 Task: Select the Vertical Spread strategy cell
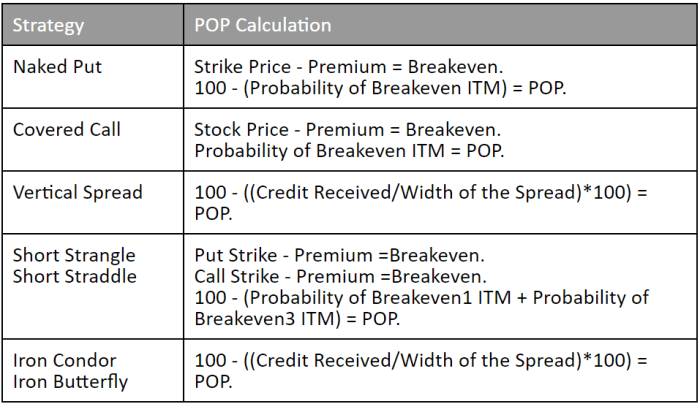93,203
